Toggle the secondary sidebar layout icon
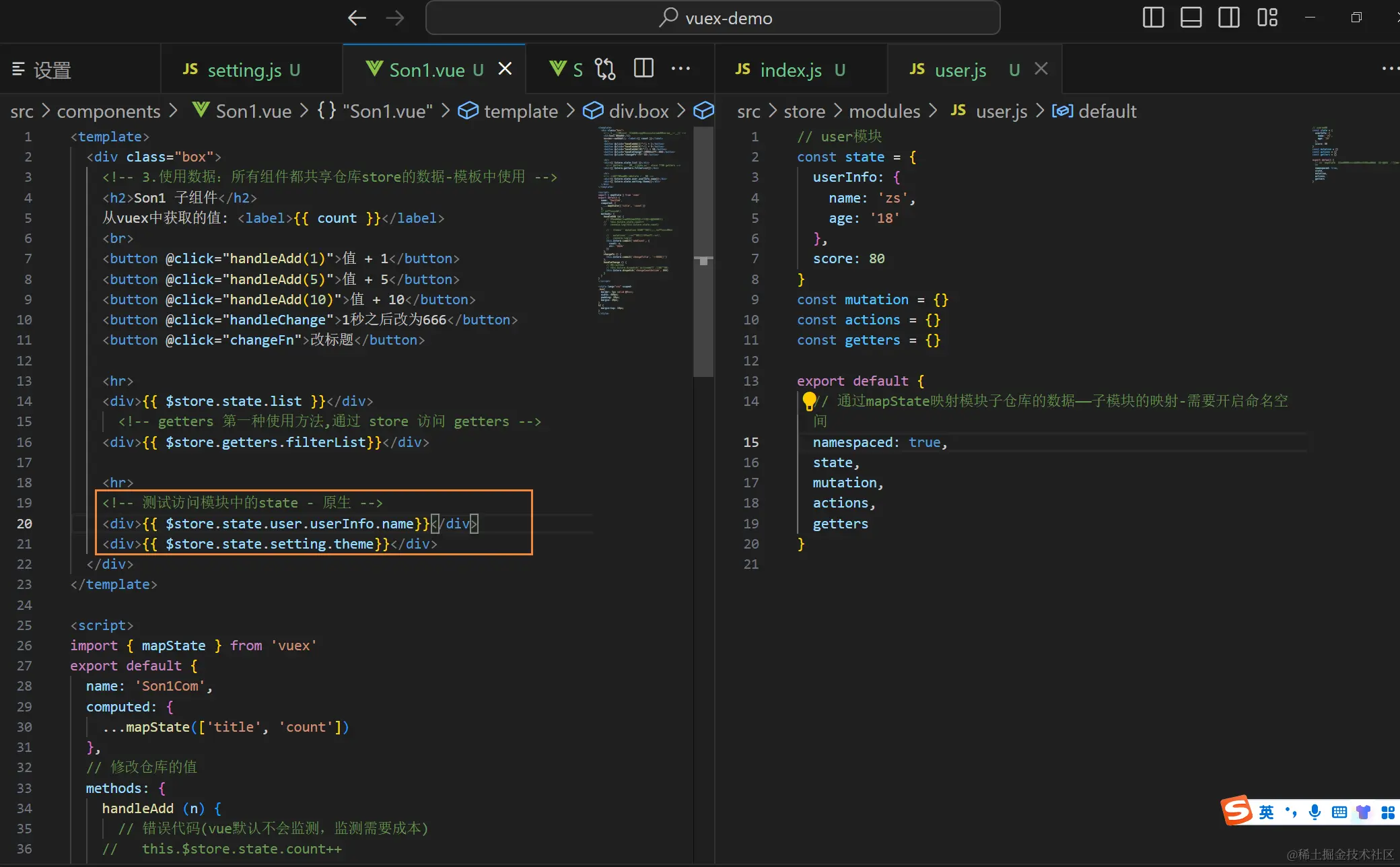The width and height of the screenshot is (1400, 867). pyautogui.click(x=1228, y=18)
